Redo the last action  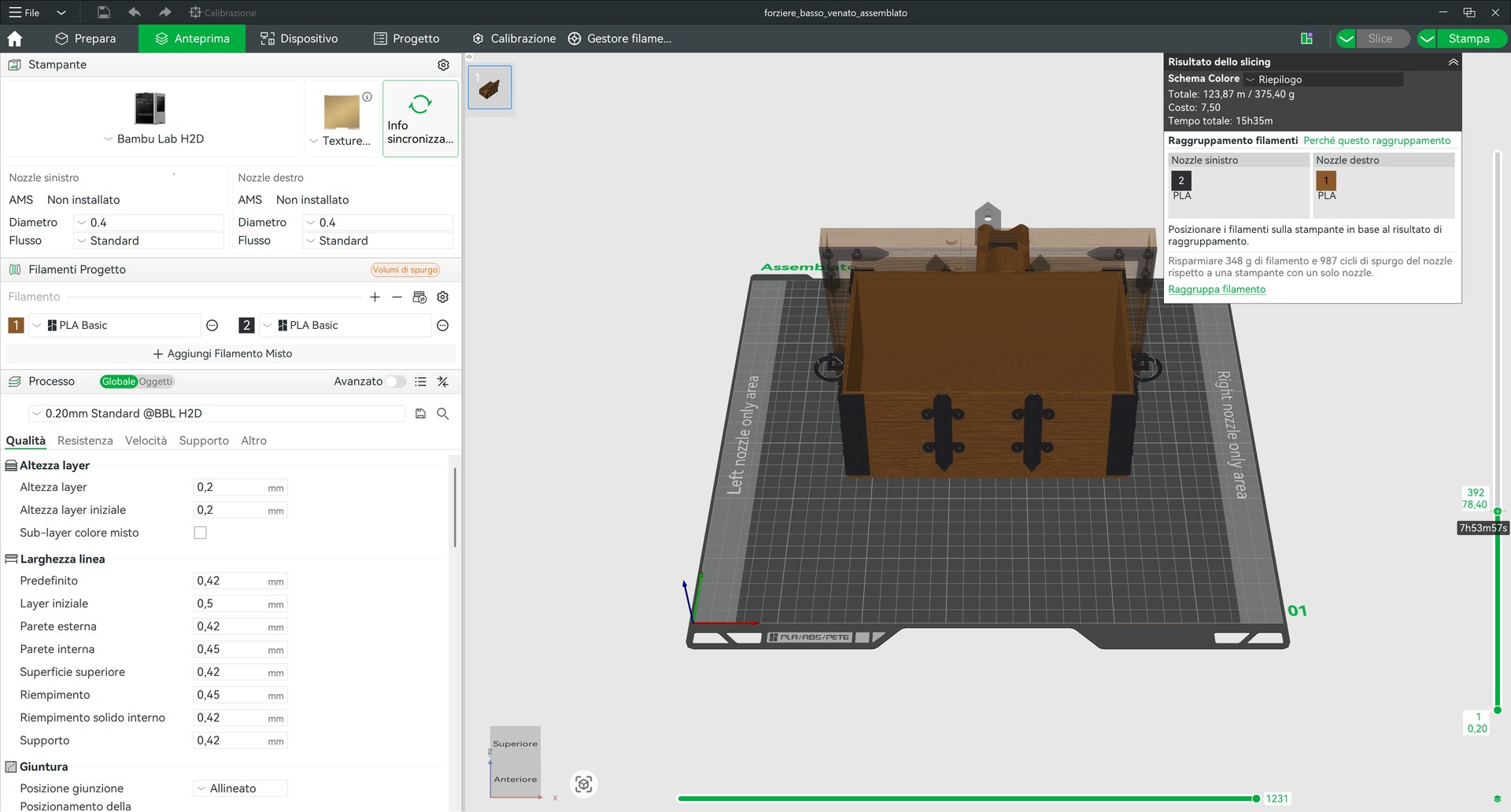point(164,13)
